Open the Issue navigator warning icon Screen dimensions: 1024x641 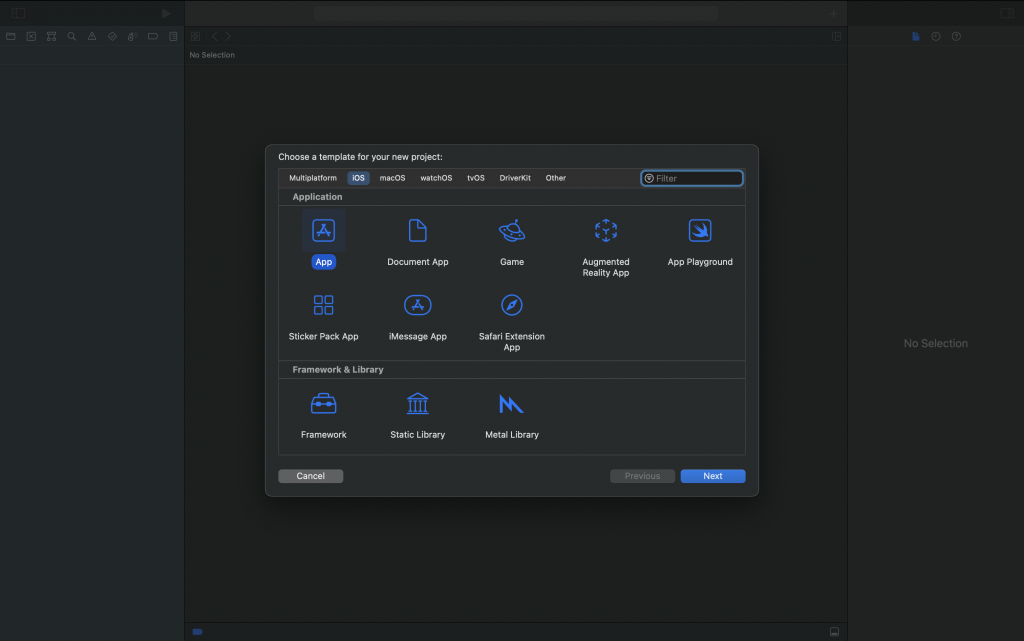(x=92, y=37)
